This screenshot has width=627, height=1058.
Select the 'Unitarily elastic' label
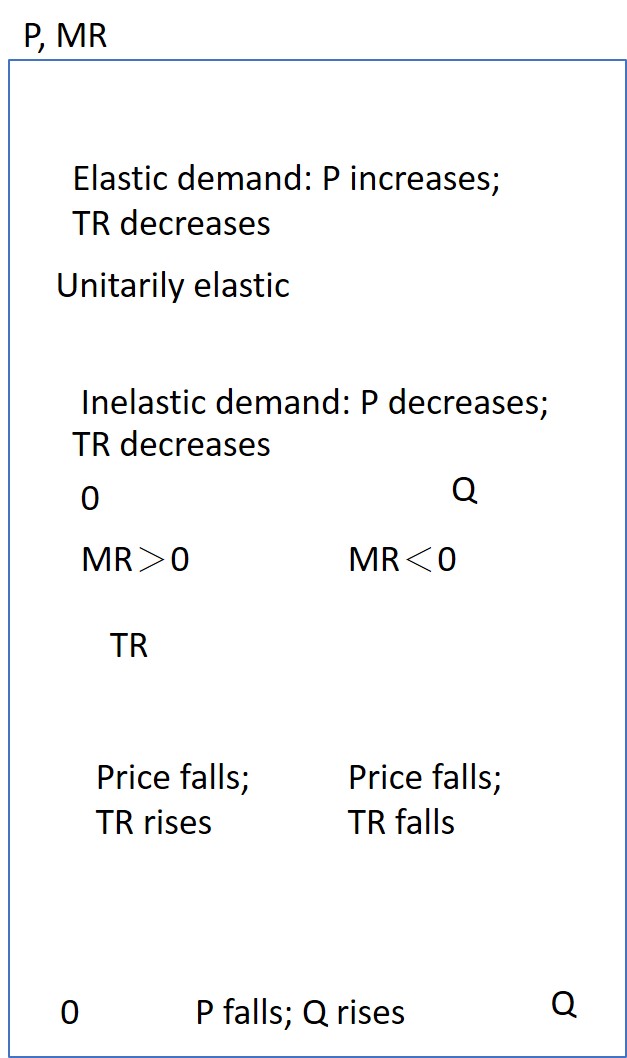(x=173, y=286)
